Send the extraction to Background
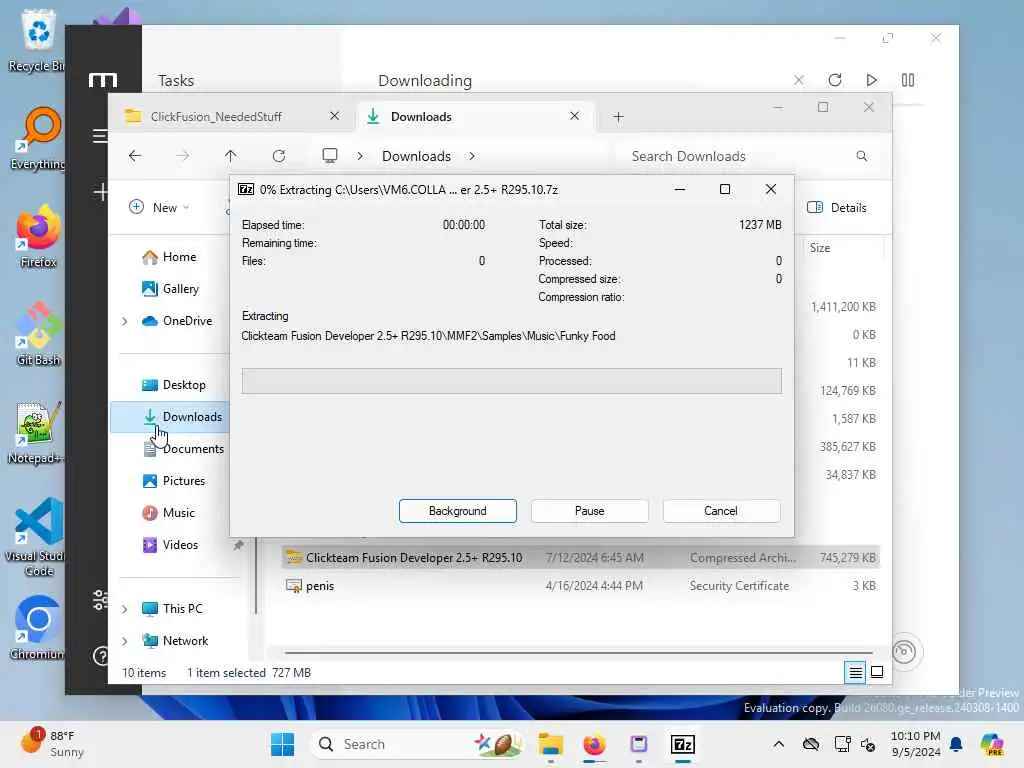This screenshot has width=1024, height=768. coord(457,511)
